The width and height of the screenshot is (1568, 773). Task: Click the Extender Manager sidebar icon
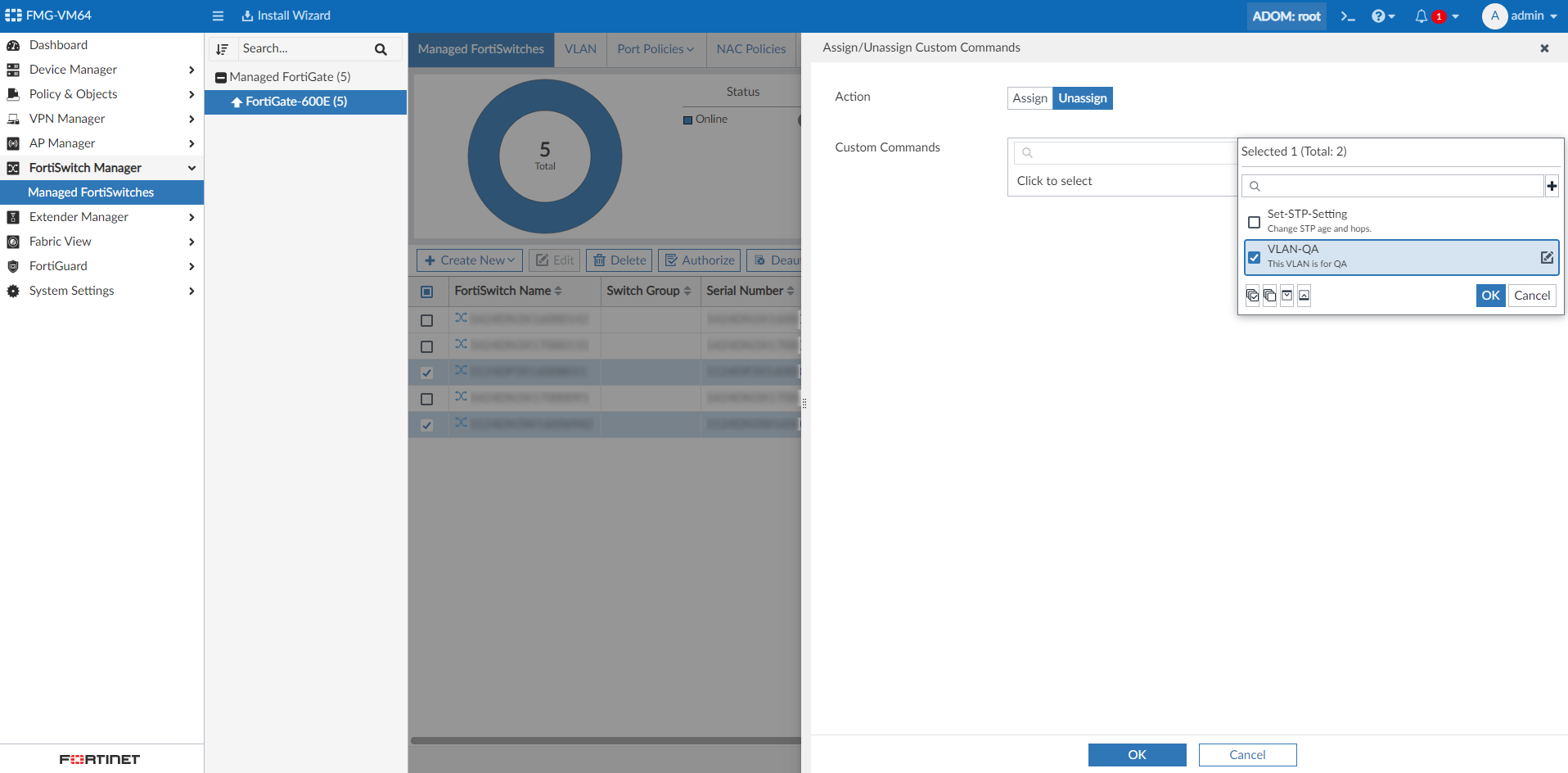click(13, 217)
